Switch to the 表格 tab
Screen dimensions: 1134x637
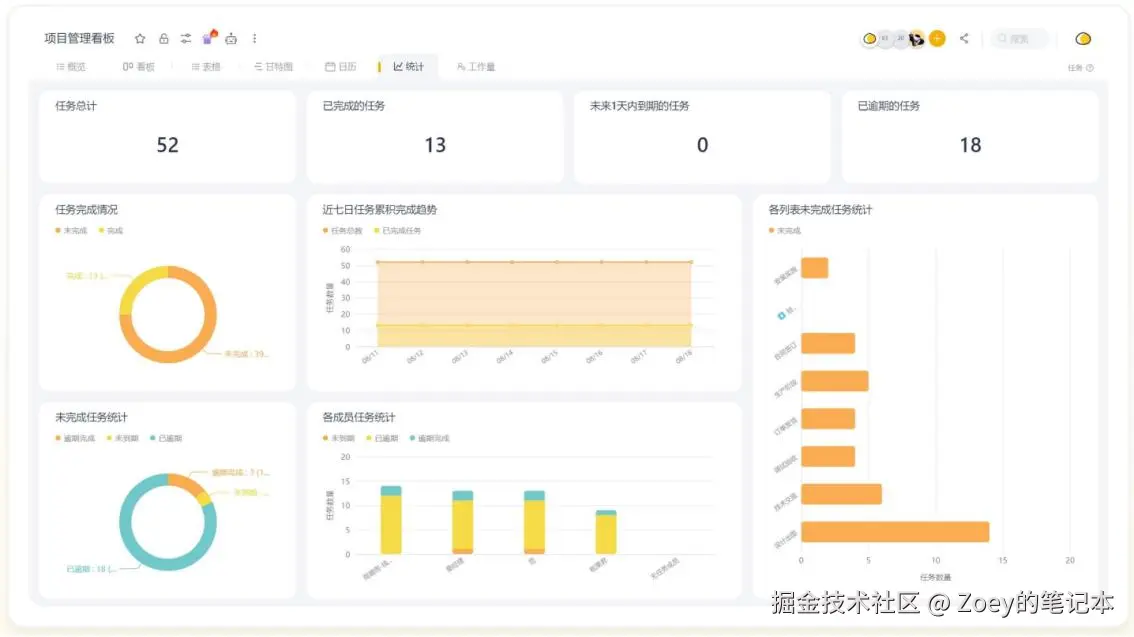point(205,67)
